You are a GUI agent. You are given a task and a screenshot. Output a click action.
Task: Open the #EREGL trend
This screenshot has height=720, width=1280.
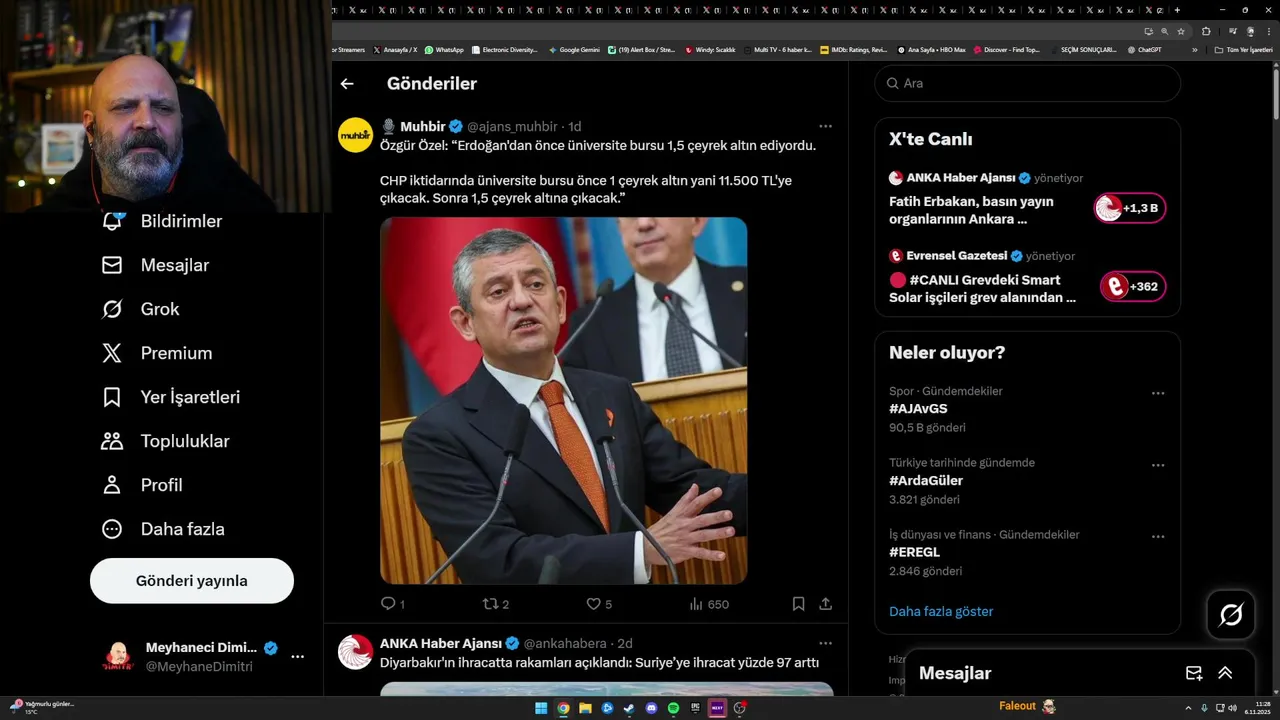pos(914,553)
